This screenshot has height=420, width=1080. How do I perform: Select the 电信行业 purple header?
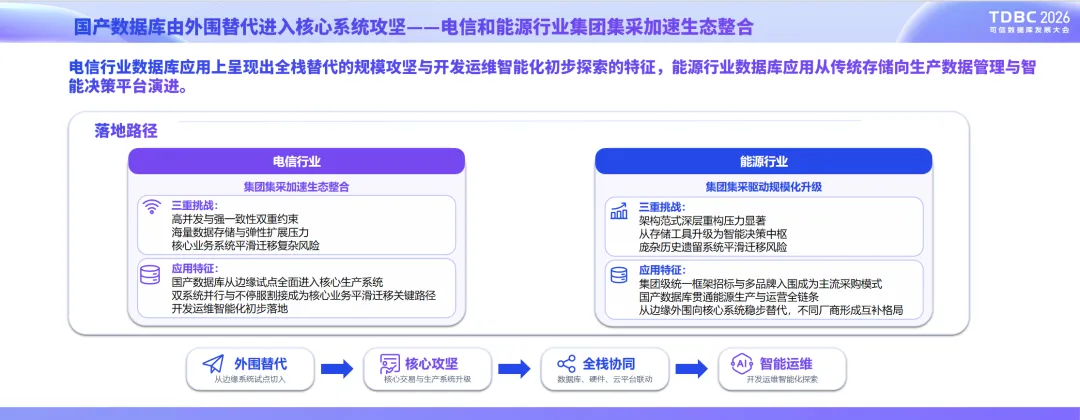[297, 162]
